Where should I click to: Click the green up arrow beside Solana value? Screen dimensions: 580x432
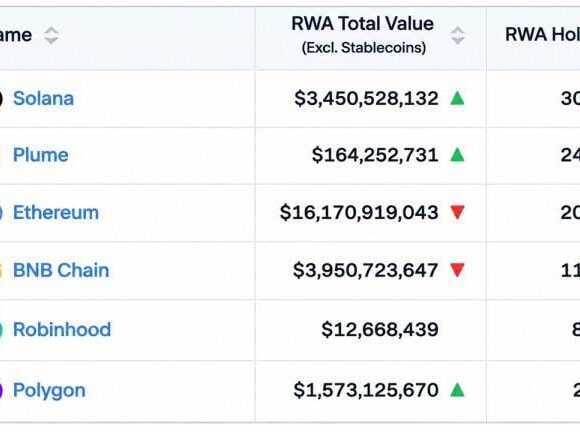click(458, 98)
